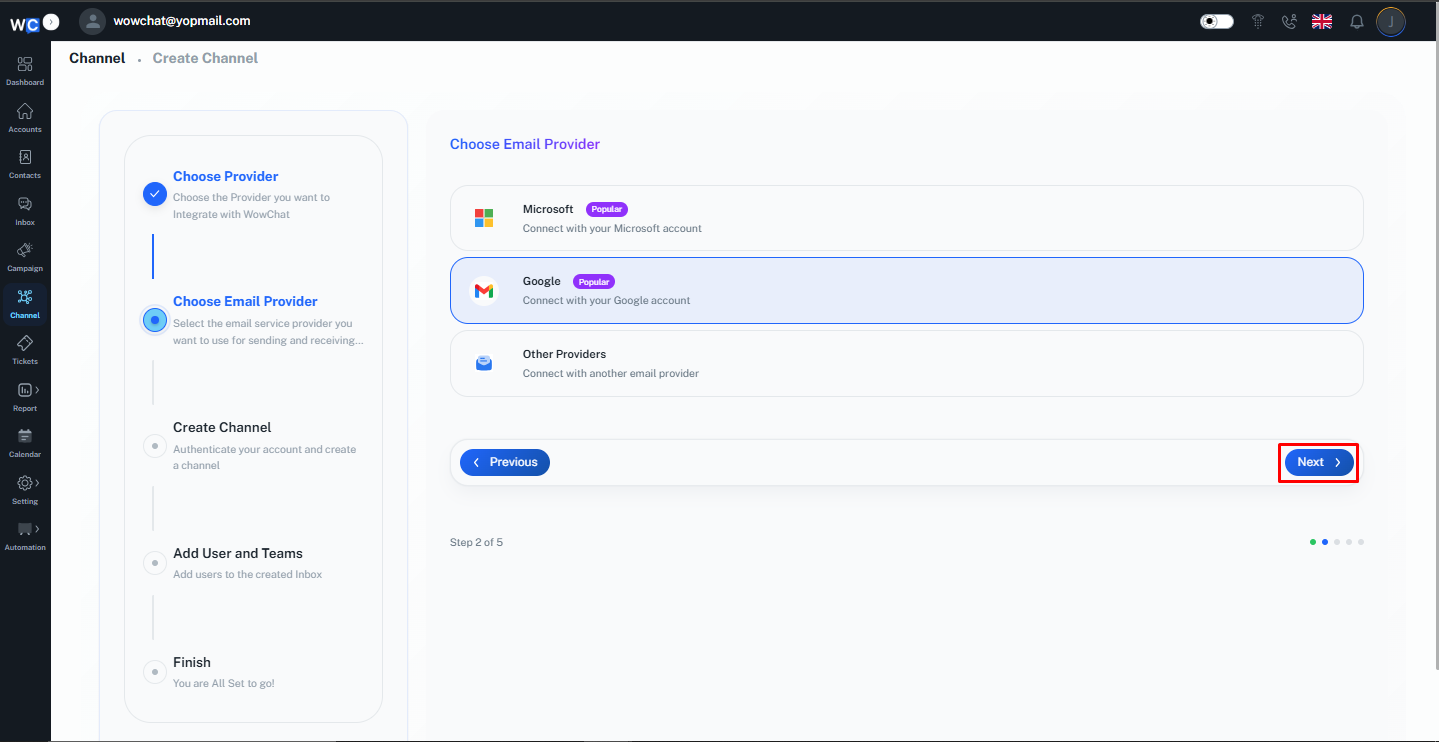Click the Other Providers mail icon
This screenshot has width=1439, height=742.
tap(484, 364)
